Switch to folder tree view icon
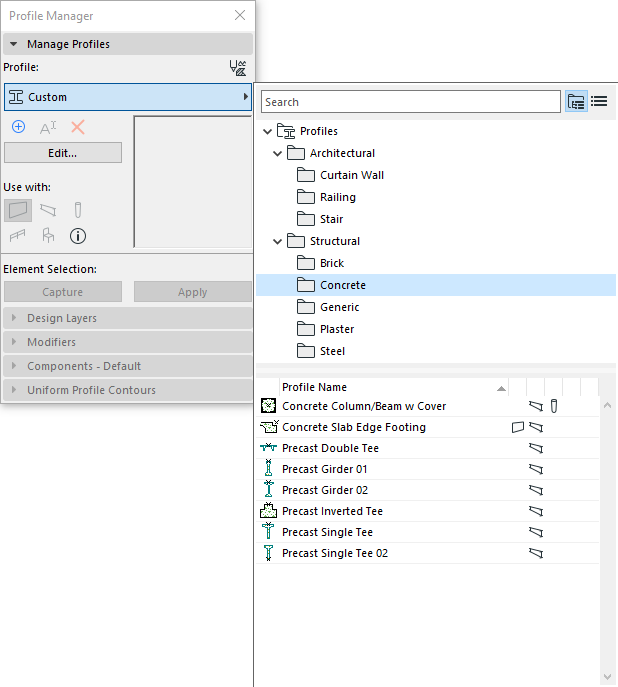618x687 pixels. 576,102
